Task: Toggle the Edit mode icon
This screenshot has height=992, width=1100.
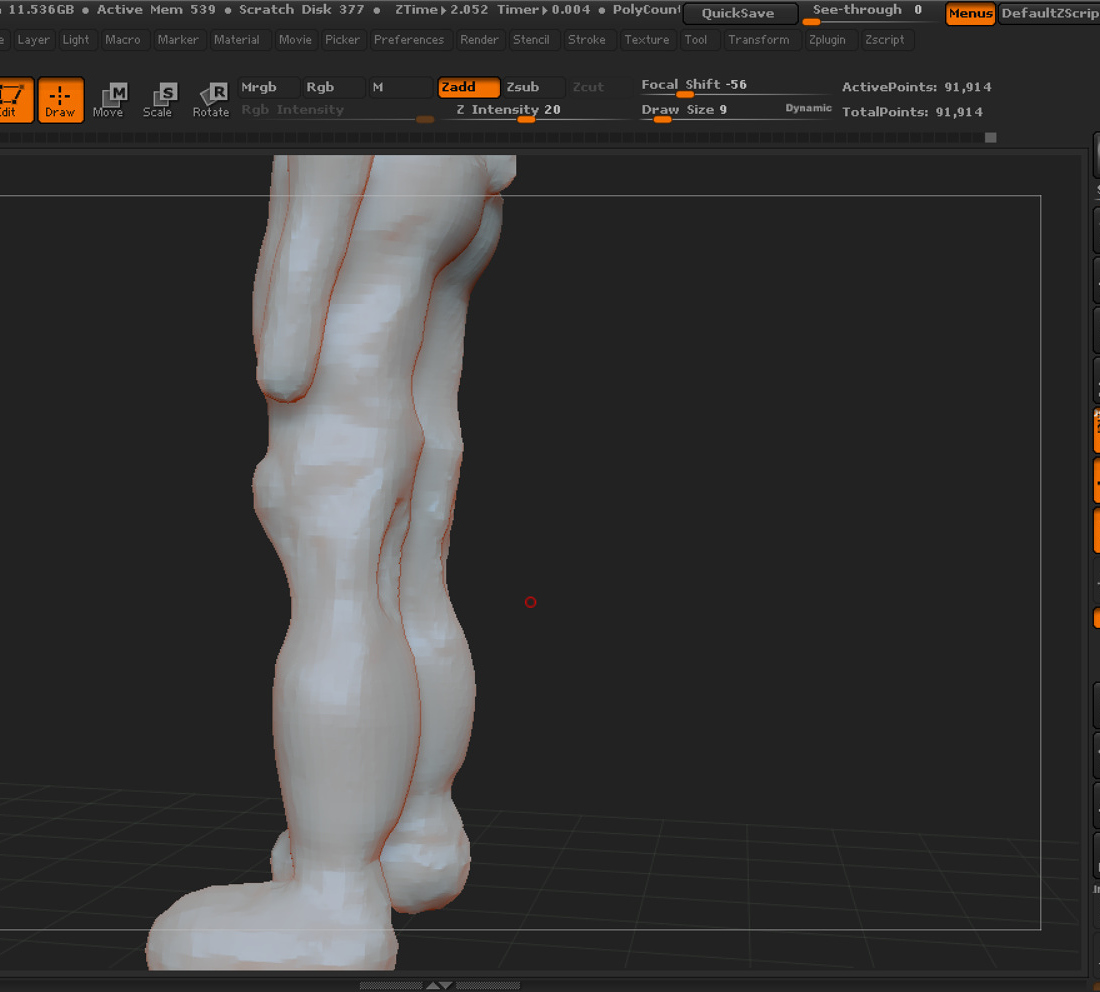Action: (x=13, y=100)
